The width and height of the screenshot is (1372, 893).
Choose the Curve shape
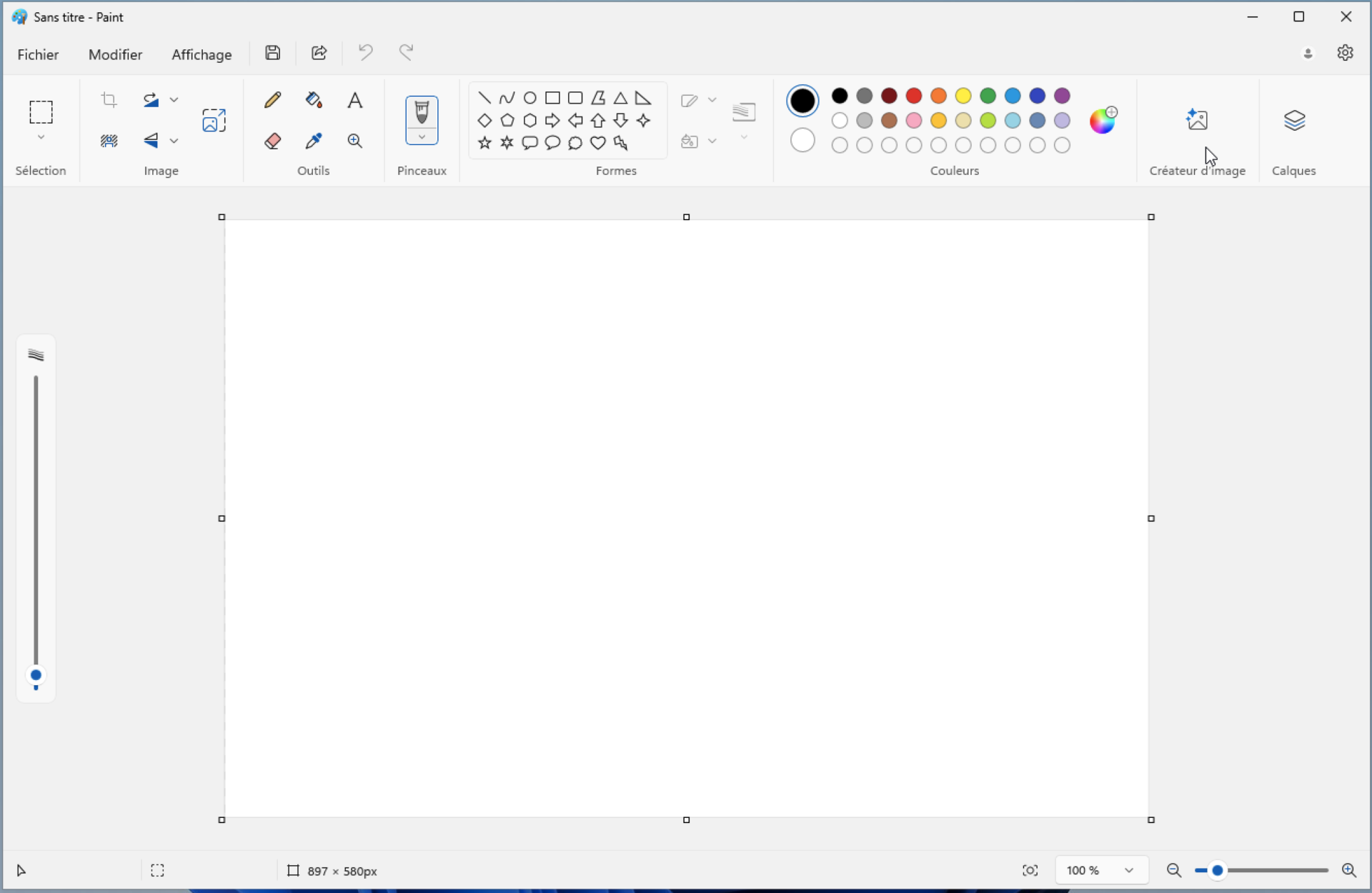point(507,98)
